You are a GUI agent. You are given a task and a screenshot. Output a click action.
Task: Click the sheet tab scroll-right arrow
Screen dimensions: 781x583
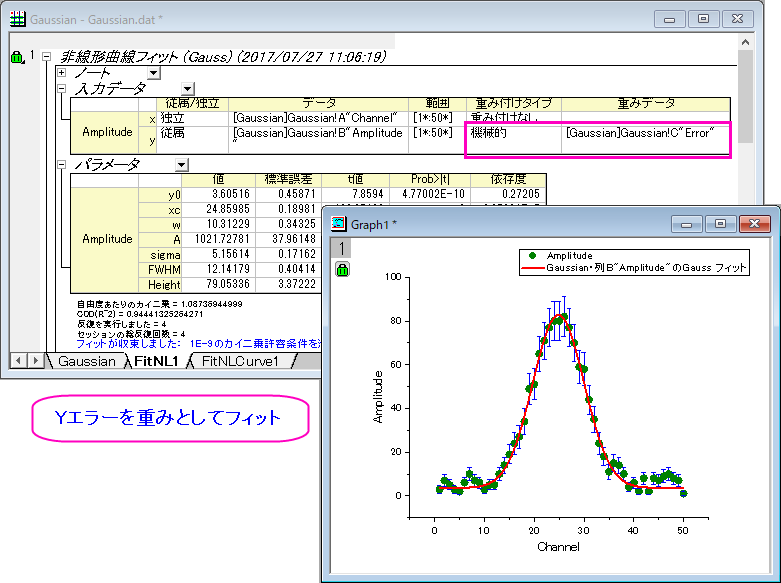tap(35, 360)
